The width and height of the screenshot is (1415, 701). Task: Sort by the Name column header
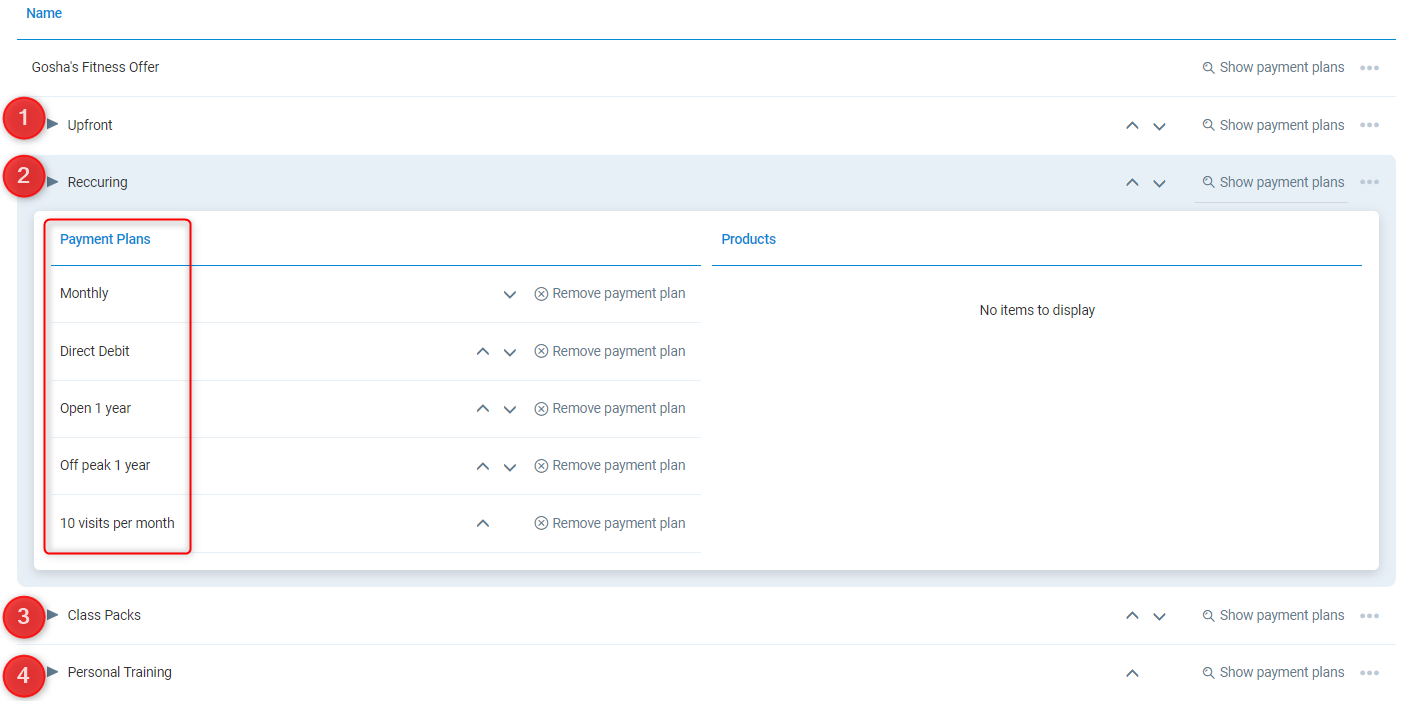point(44,14)
